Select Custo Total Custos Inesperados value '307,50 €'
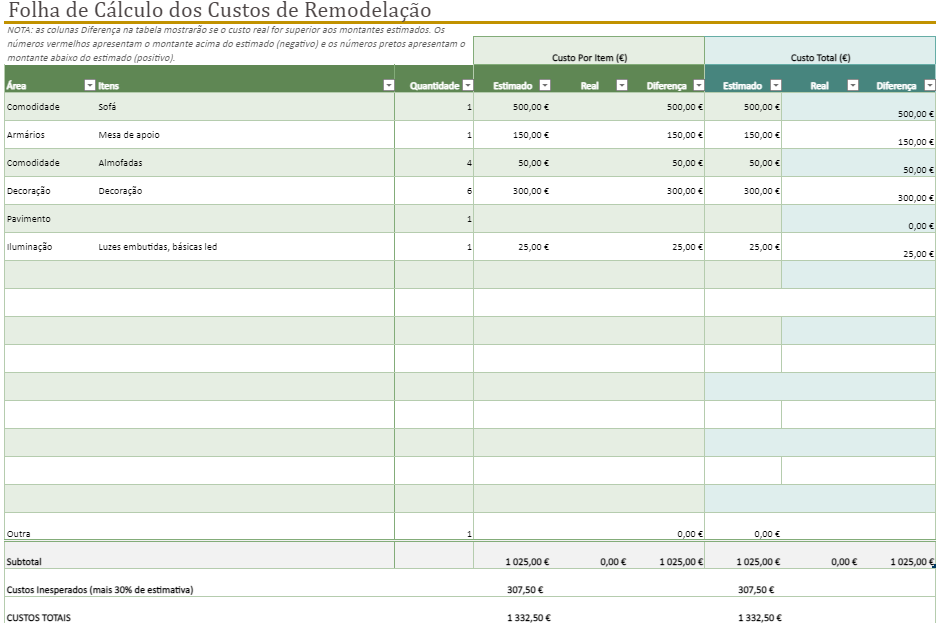This screenshot has width=938, height=623. click(756, 589)
